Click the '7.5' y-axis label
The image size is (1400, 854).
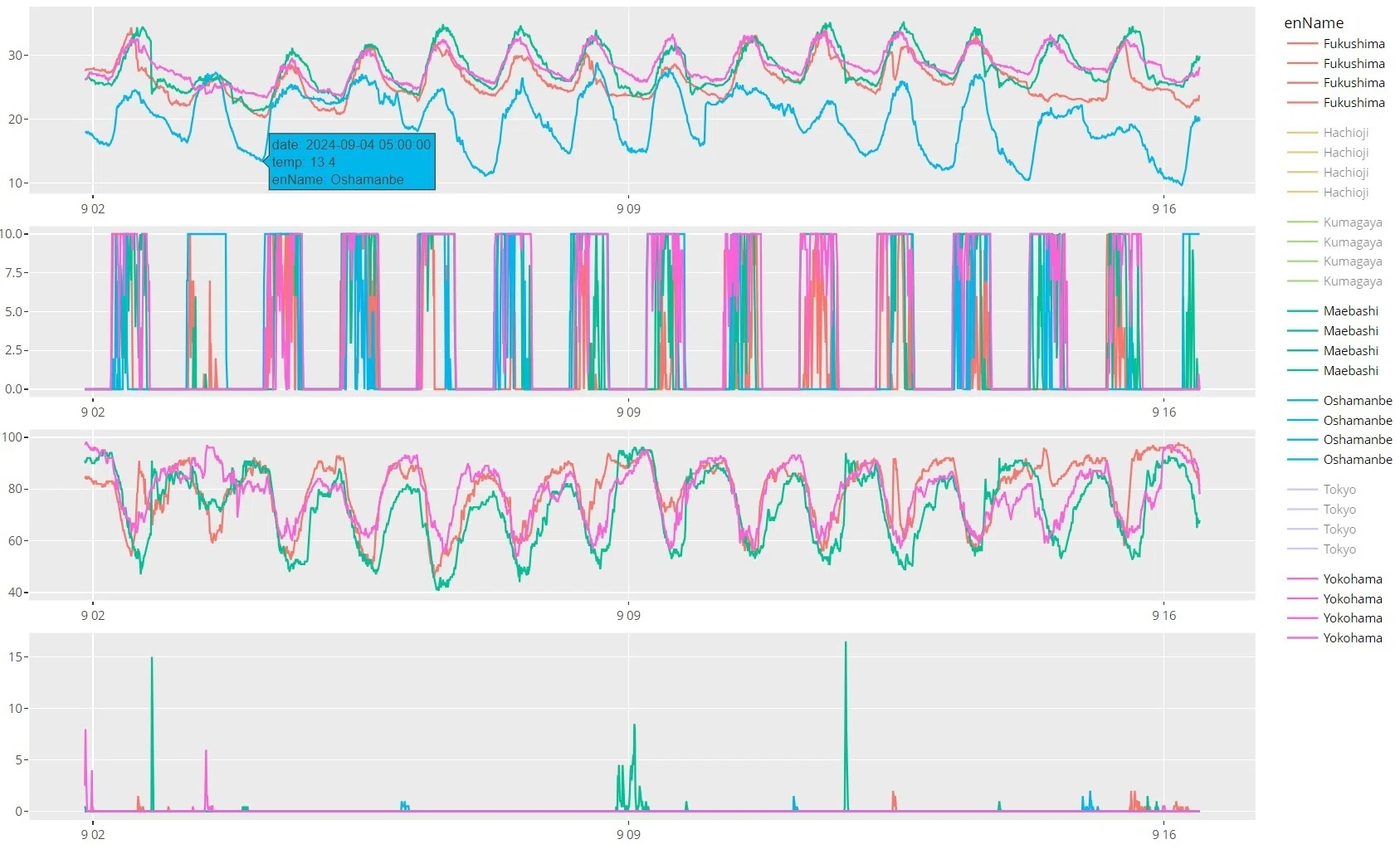(x=13, y=272)
